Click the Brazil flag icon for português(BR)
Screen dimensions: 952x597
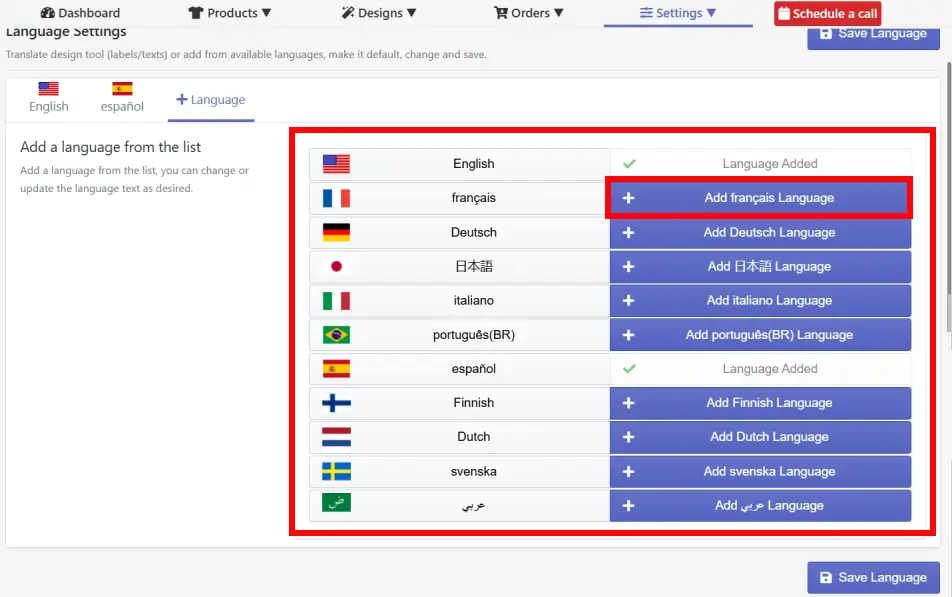336,335
